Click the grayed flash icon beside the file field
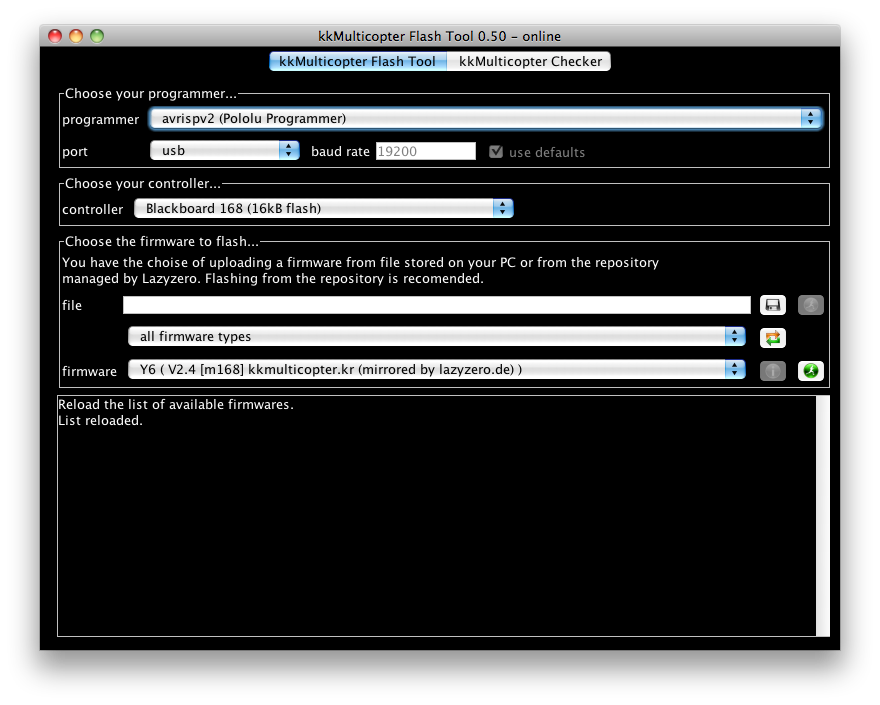The height and width of the screenshot is (705, 880). pyautogui.click(x=810, y=305)
